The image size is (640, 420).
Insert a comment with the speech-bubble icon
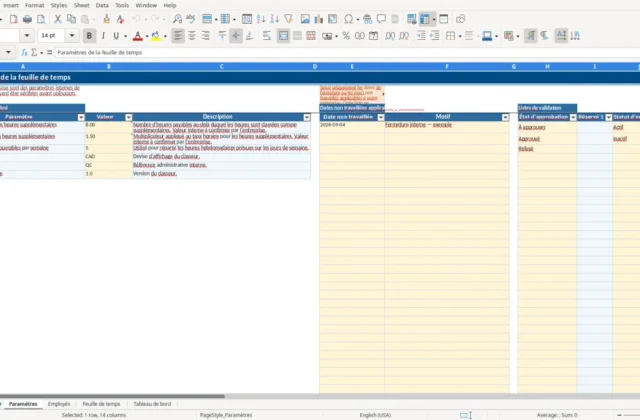[381, 19]
